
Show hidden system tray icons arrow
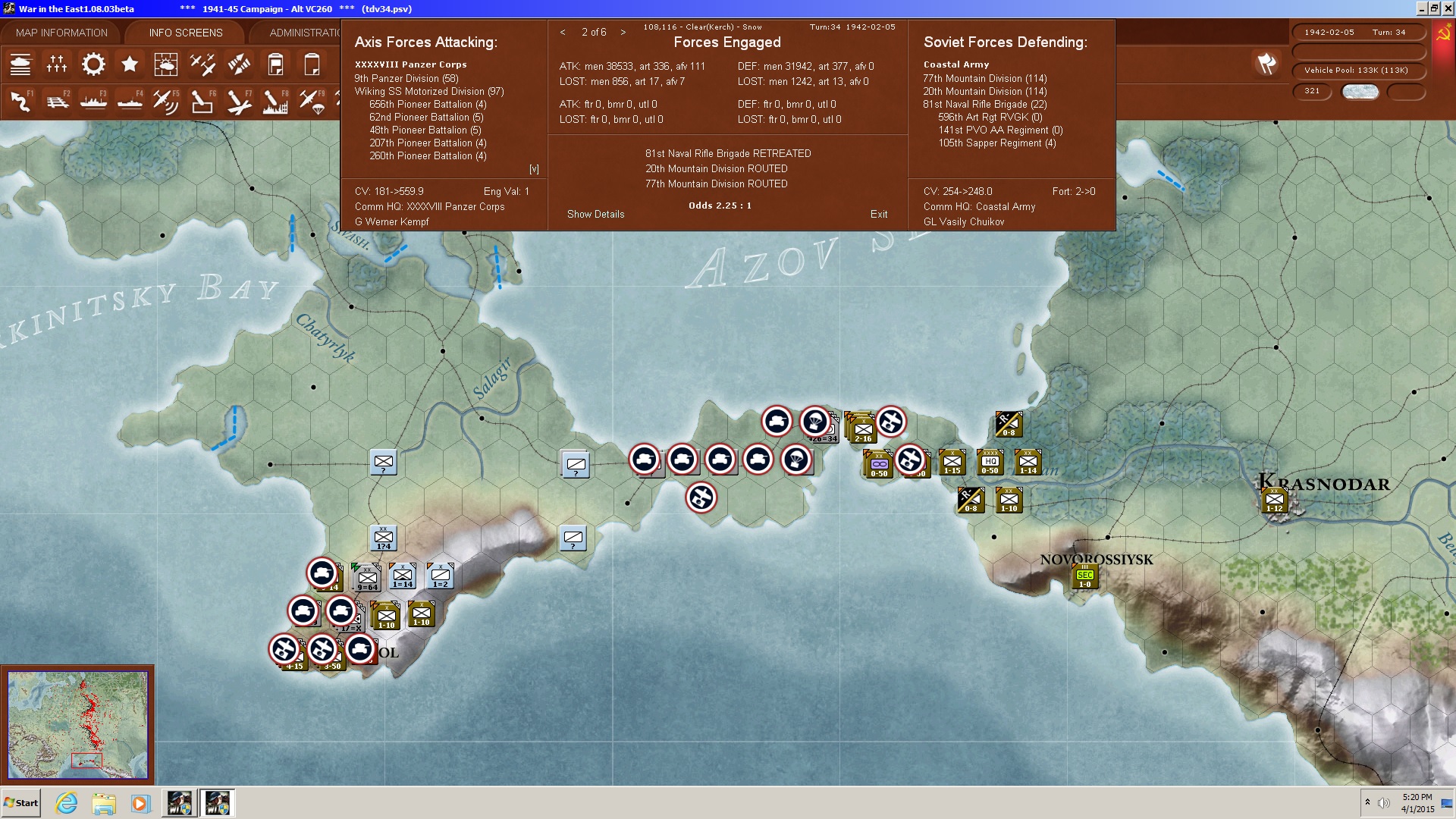point(1367,802)
